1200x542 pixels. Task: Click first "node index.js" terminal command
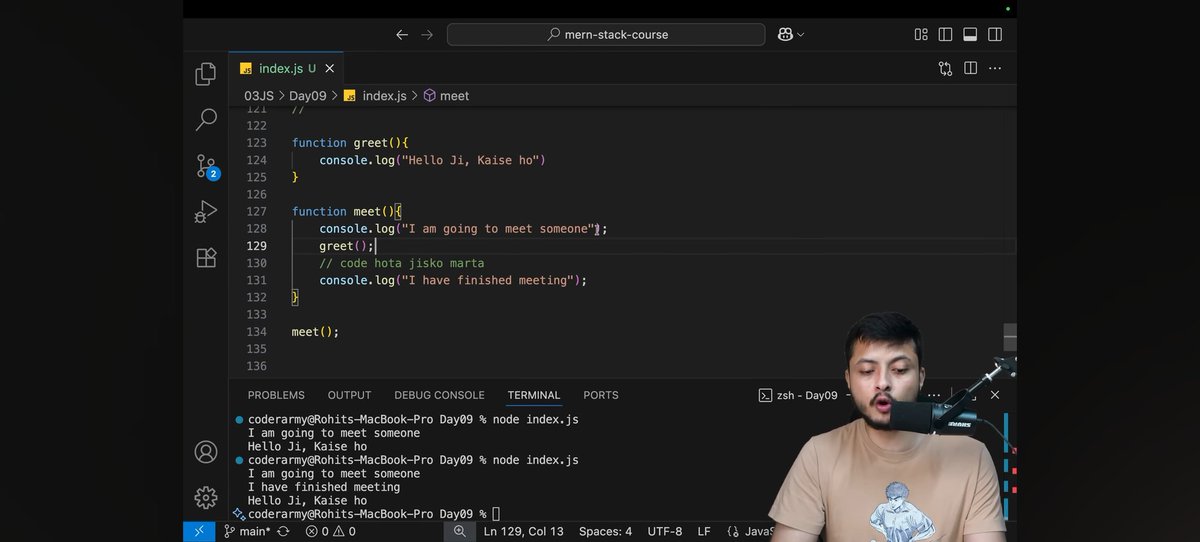535,419
